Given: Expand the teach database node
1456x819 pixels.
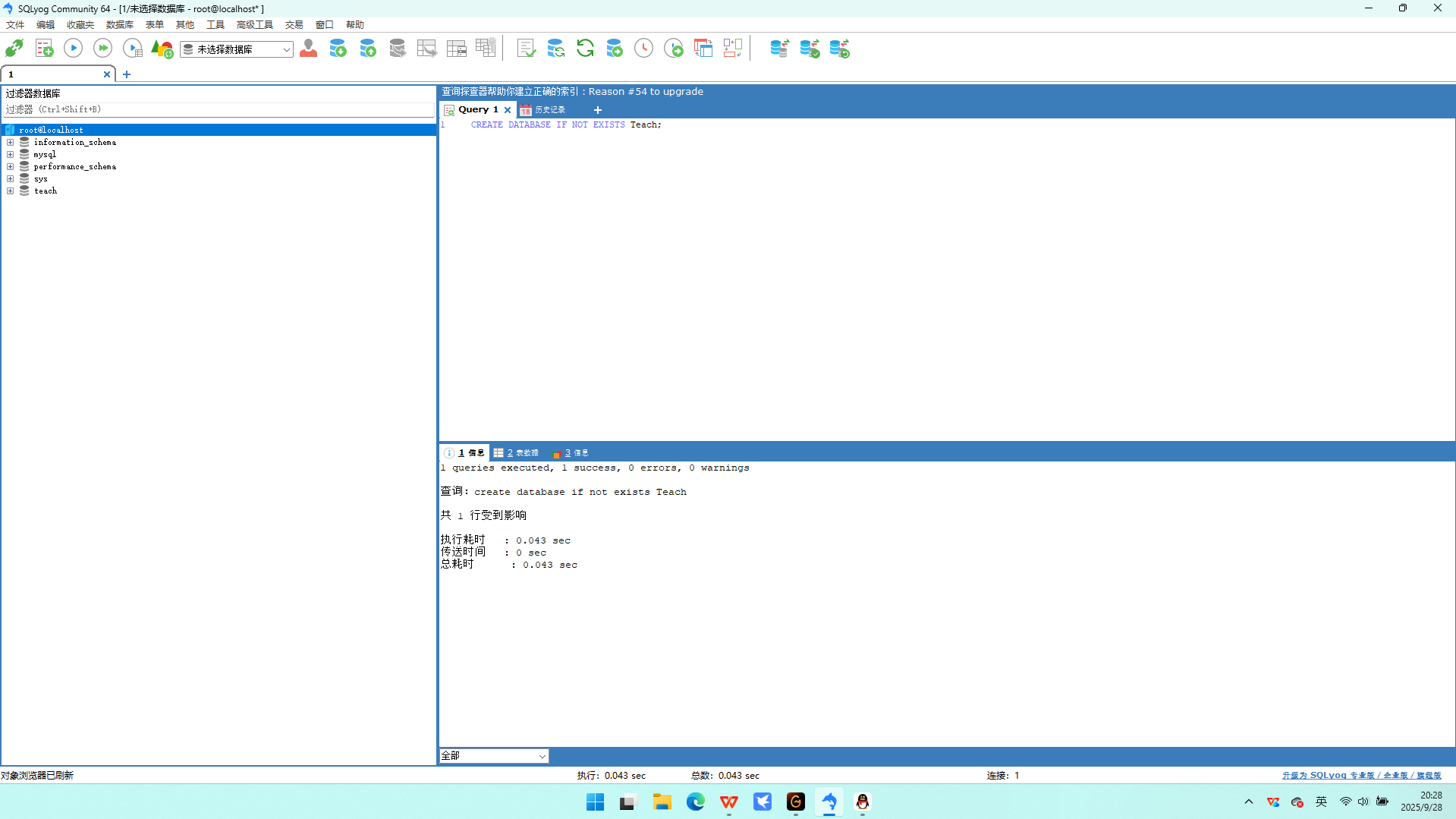Looking at the screenshot, I should tap(11, 191).
